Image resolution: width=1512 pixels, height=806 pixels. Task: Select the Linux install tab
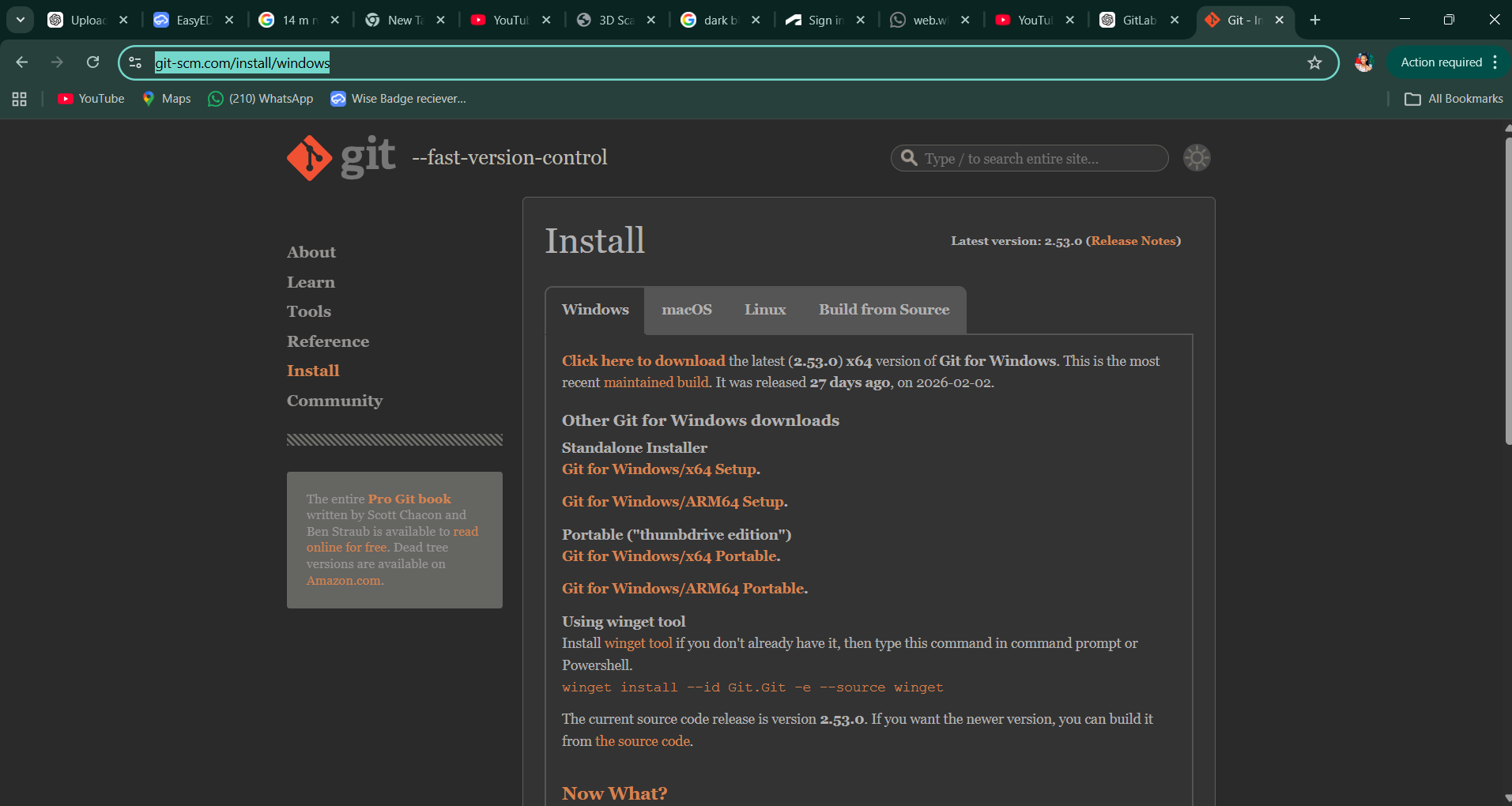pos(765,310)
